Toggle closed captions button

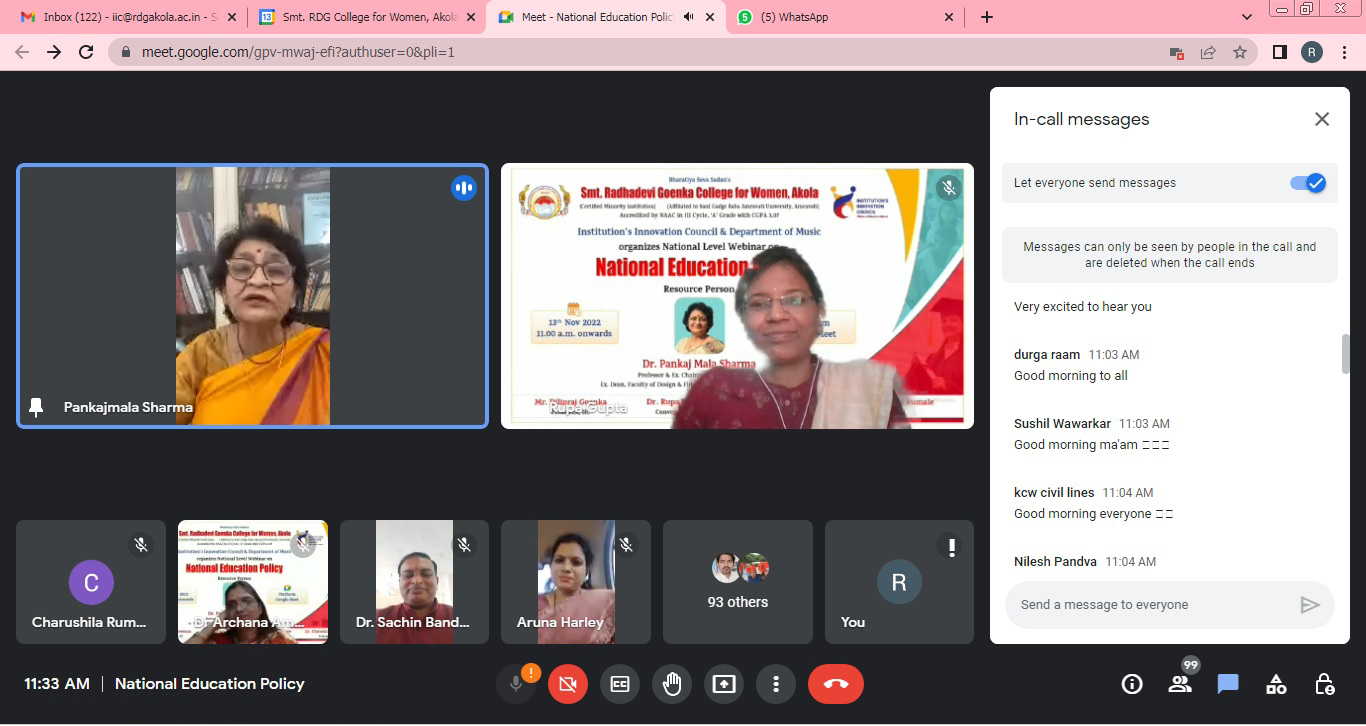[620, 684]
